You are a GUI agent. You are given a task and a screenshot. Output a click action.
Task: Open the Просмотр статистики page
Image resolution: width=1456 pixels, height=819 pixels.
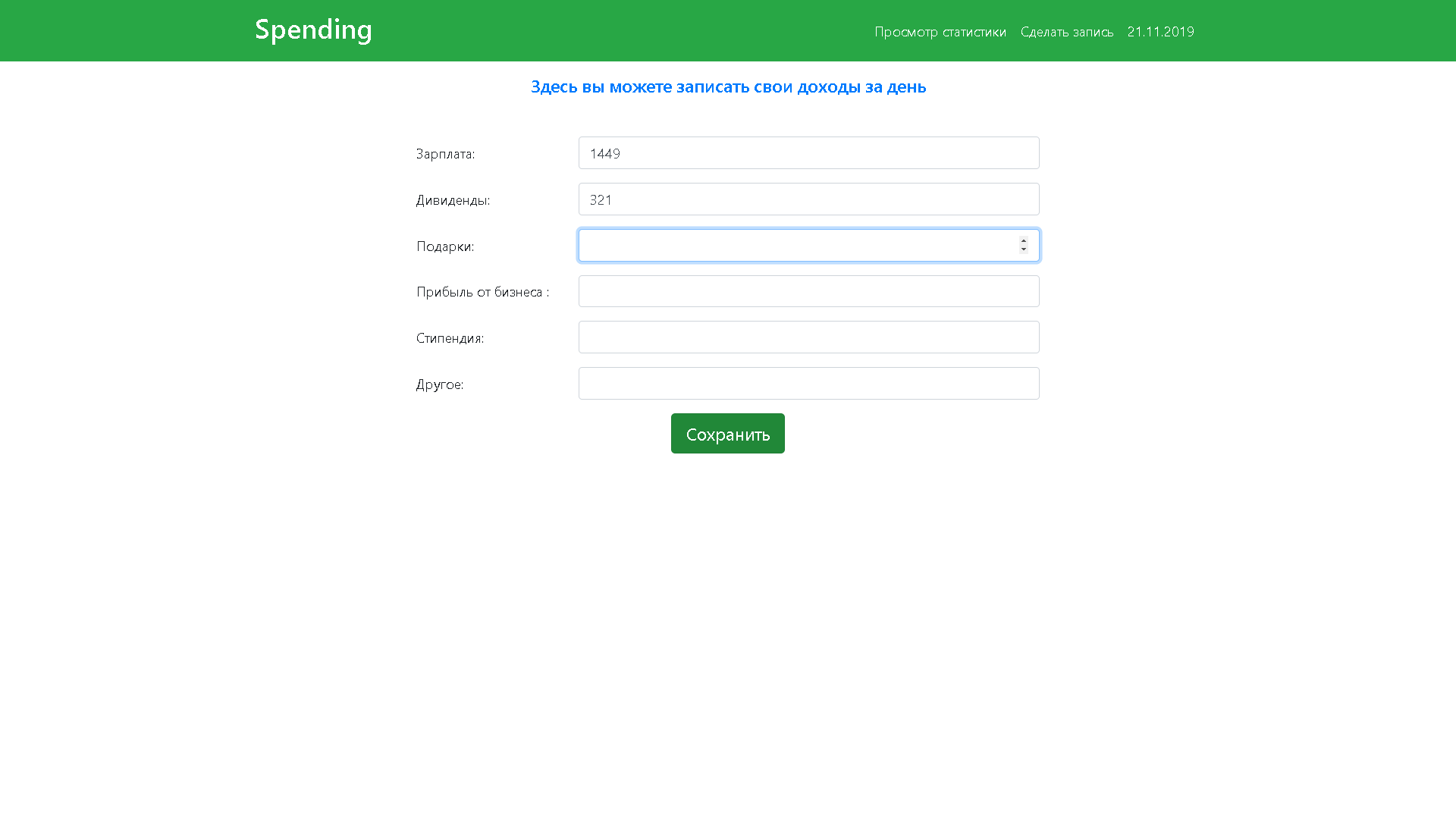pyautogui.click(x=940, y=32)
